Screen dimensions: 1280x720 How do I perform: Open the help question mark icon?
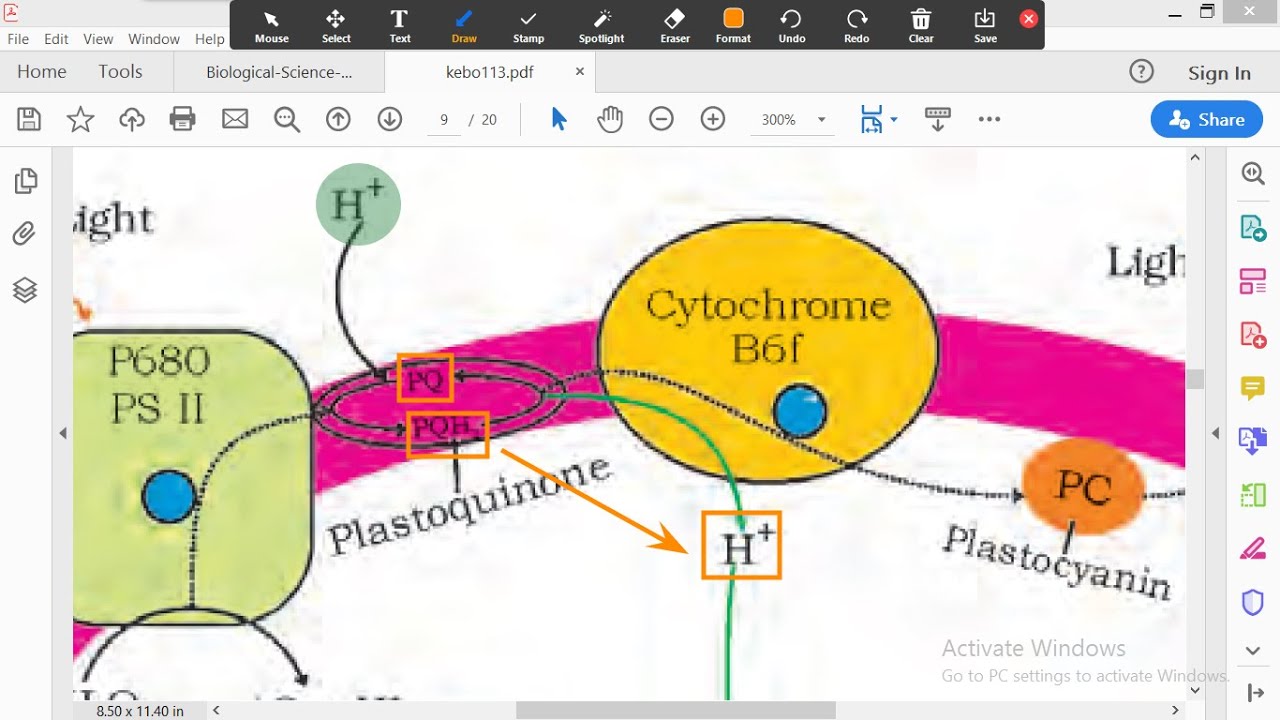pyautogui.click(x=1141, y=72)
